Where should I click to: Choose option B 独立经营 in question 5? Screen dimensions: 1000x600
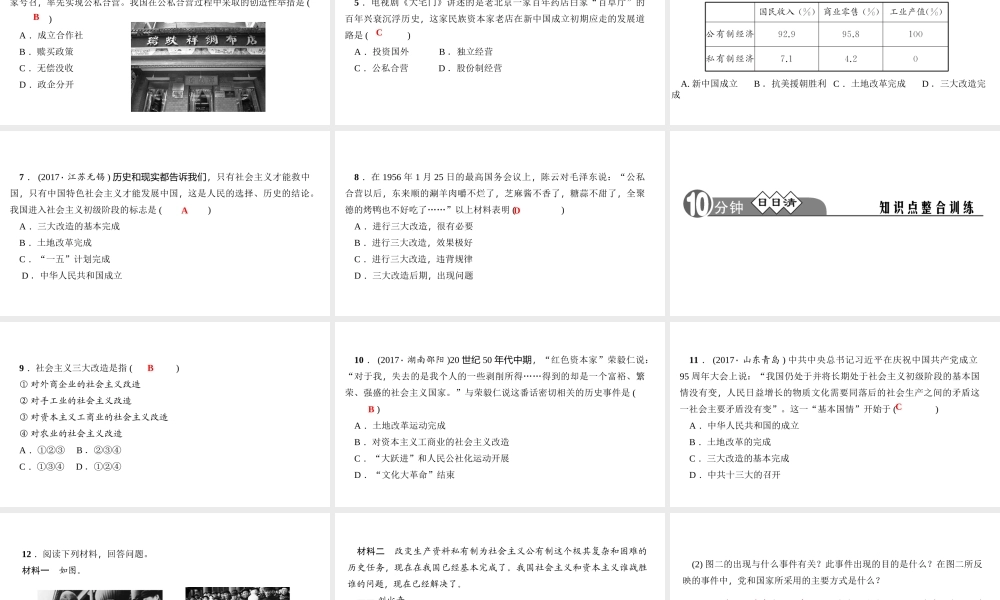tap(466, 52)
